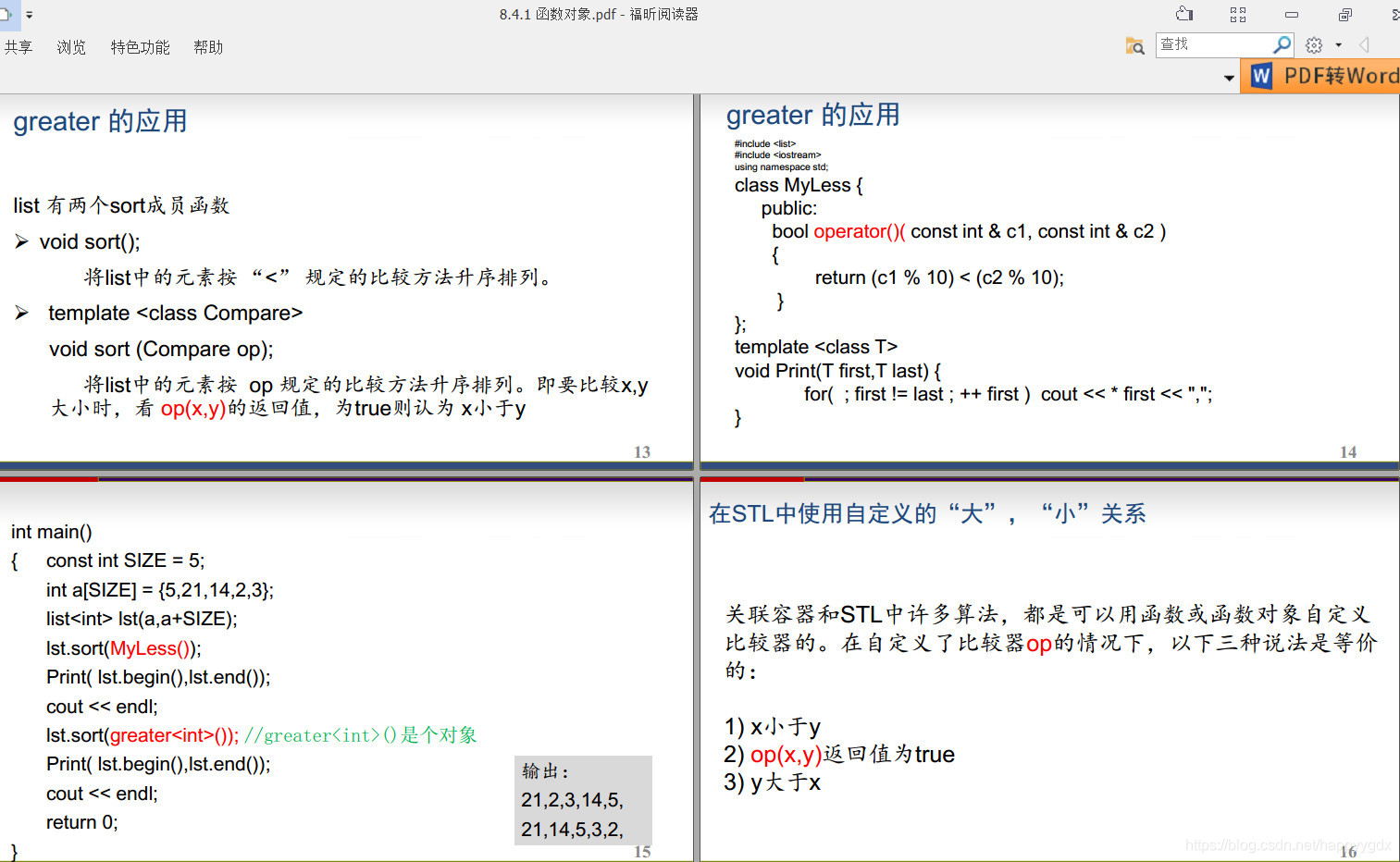1400x862 pixels.
Task: Click the line 'int main()'
Action: tap(52, 532)
